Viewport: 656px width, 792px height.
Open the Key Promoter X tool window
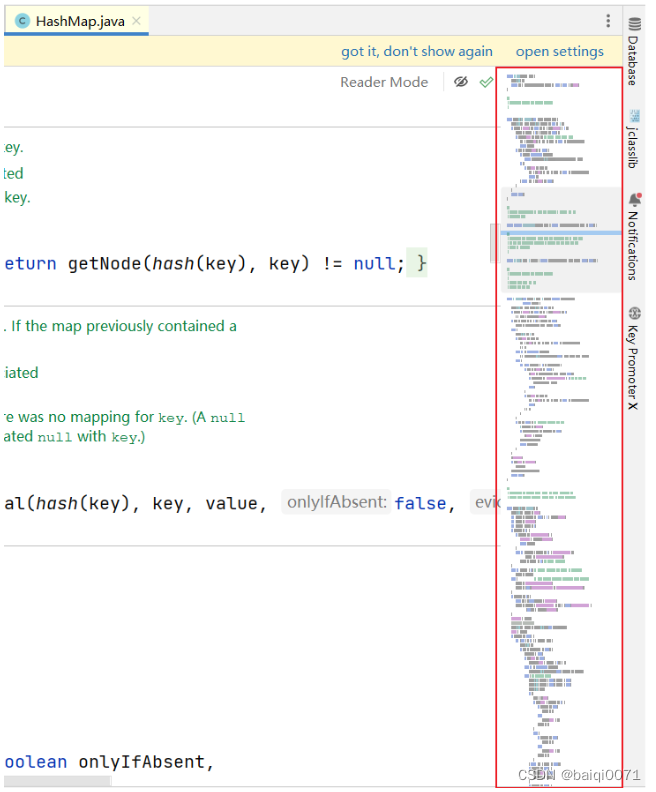tap(634, 358)
